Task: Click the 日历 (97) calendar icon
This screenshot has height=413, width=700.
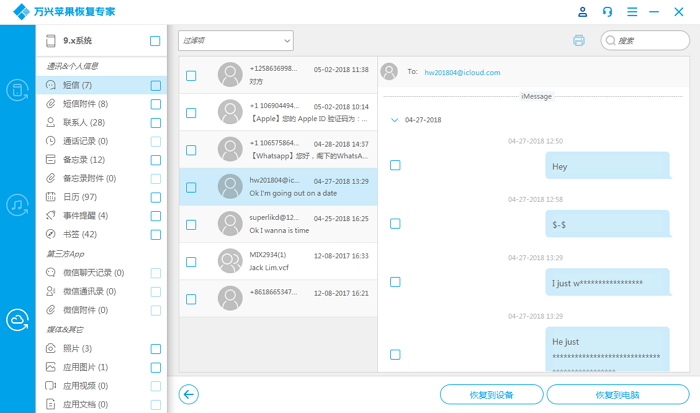Action: coord(51,197)
